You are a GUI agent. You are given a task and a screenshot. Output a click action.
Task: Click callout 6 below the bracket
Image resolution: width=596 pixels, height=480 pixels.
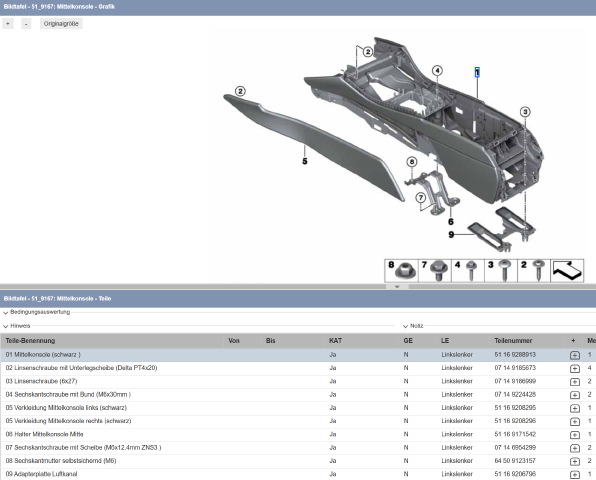451,222
